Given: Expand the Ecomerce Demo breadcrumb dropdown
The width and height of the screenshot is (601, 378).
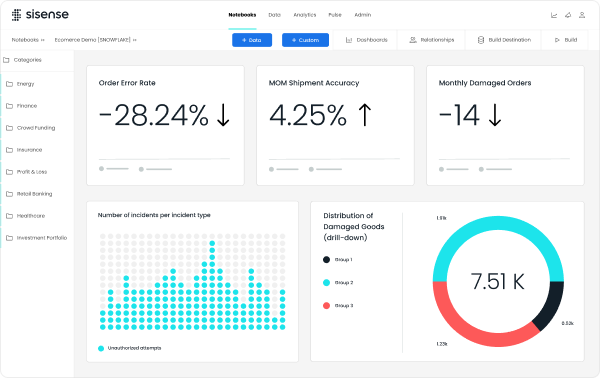Looking at the screenshot, I should 135,40.
